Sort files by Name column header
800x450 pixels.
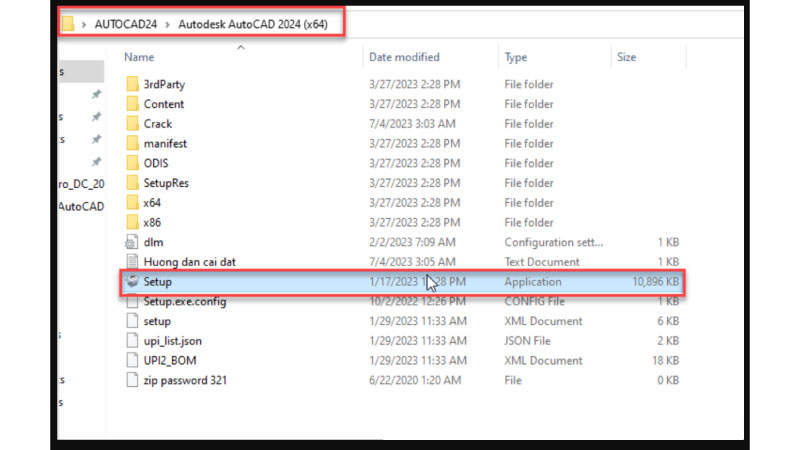click(x=139, y=57)
